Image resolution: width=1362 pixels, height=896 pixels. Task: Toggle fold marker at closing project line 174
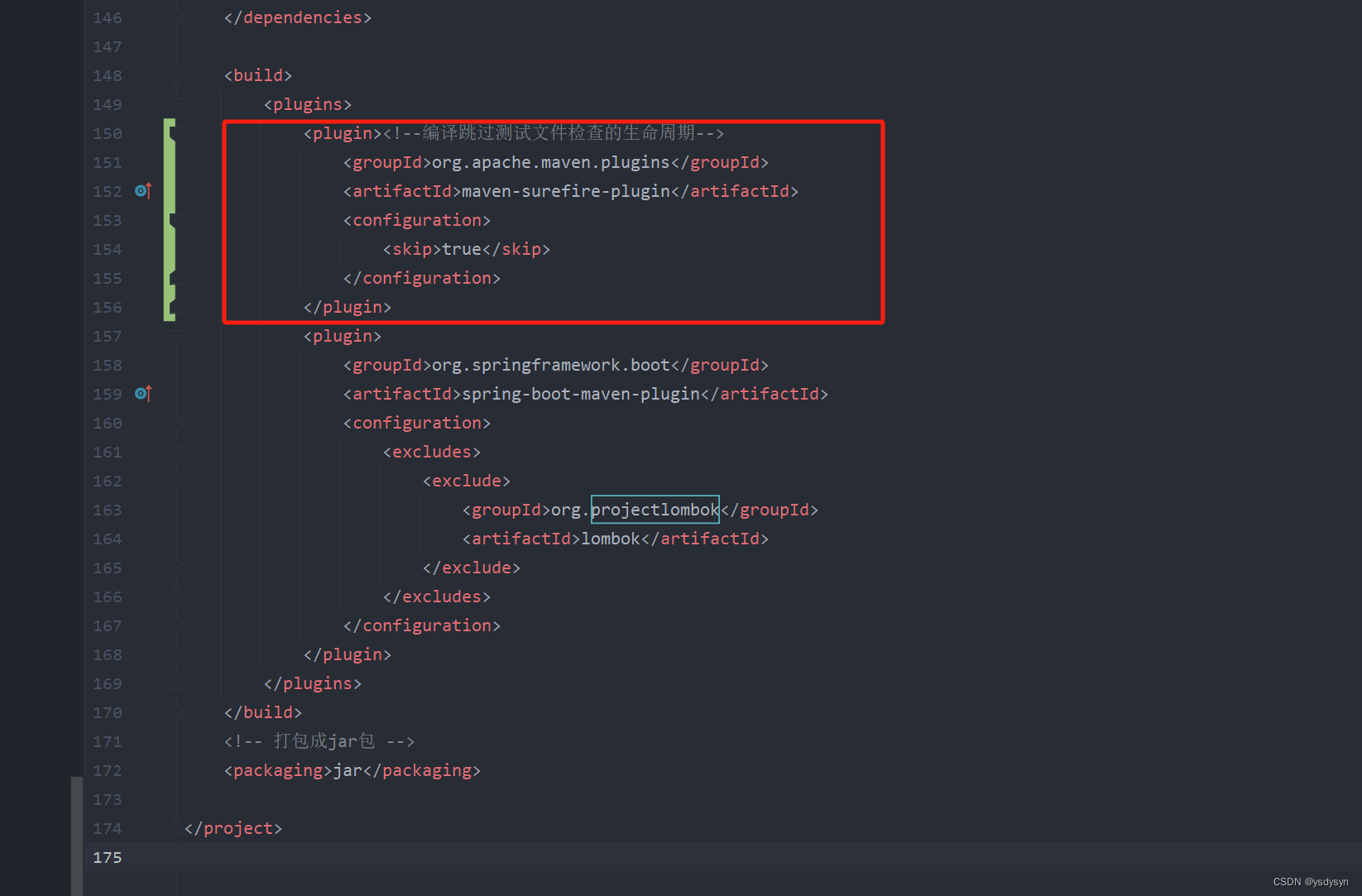[x=176, y=828]
